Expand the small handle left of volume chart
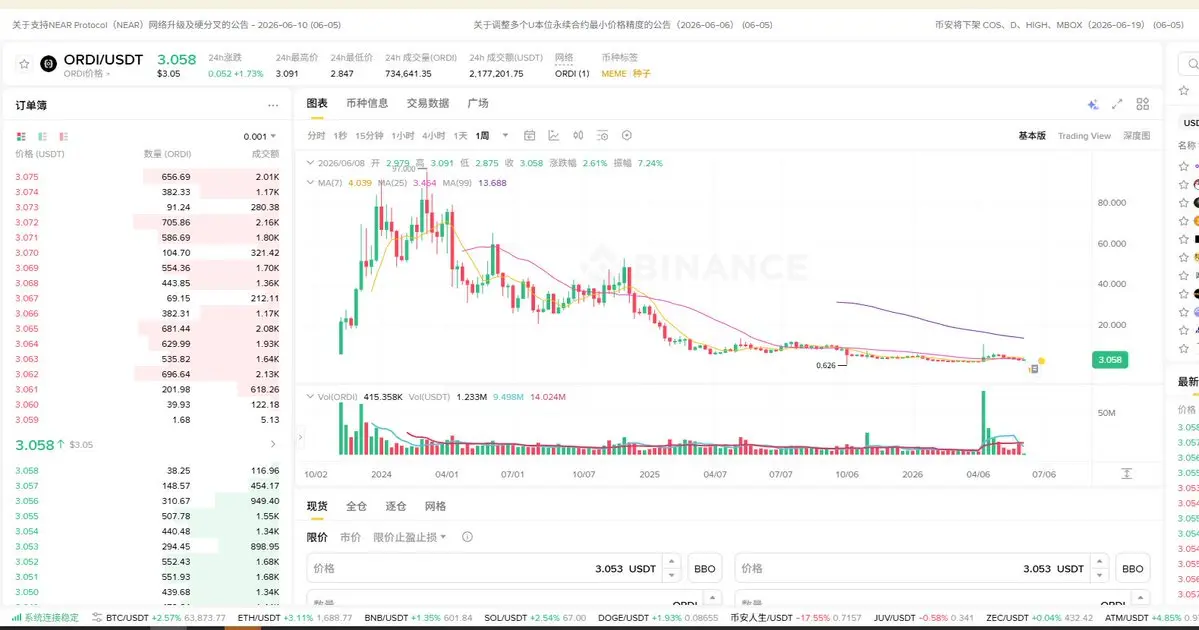The width and height of the screenshot is (1199, 630). (x=300, y=437)
